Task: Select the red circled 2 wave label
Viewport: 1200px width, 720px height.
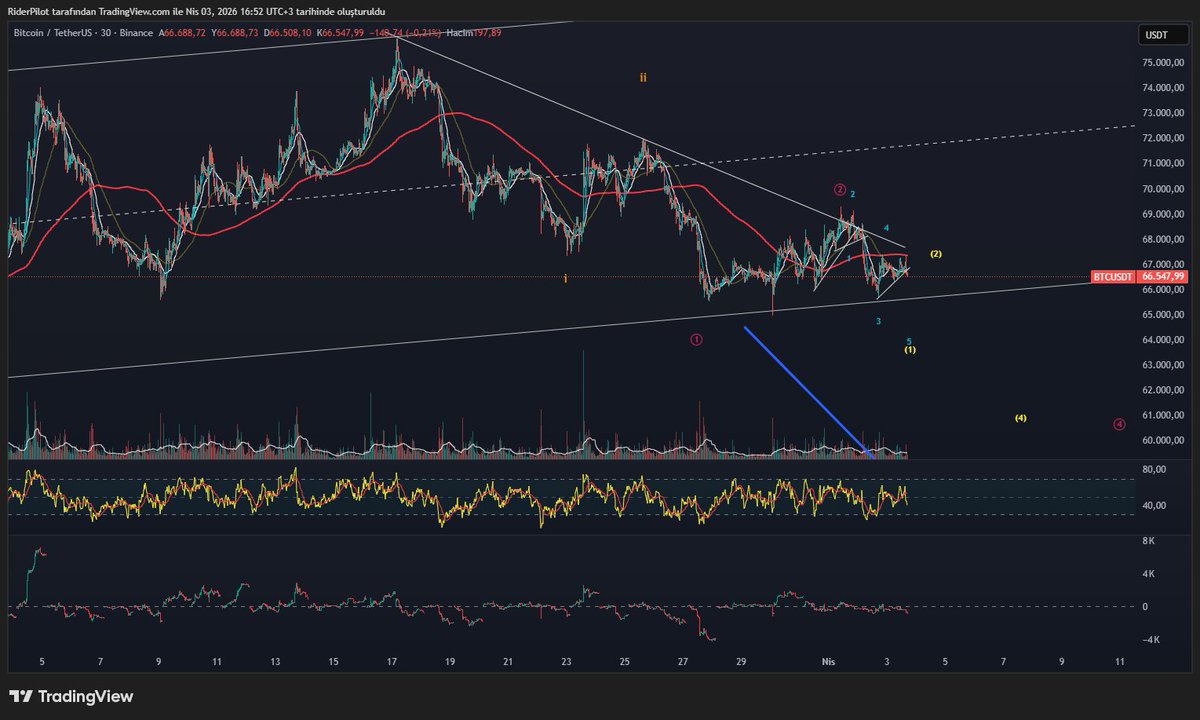Action: [840, 189]
